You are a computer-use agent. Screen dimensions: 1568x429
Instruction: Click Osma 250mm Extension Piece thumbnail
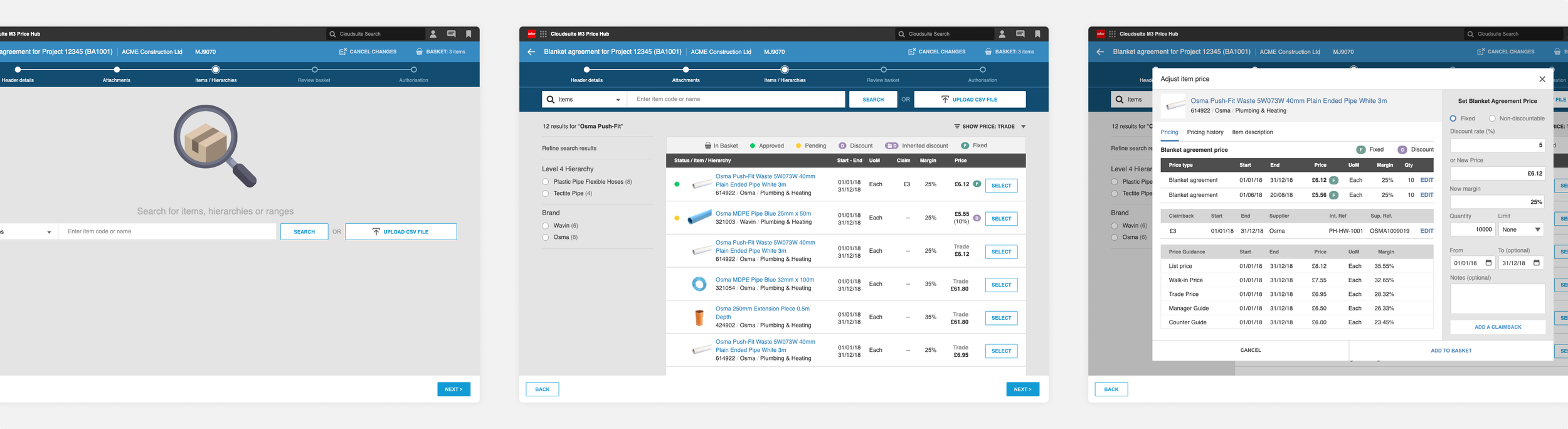point(699,317)
